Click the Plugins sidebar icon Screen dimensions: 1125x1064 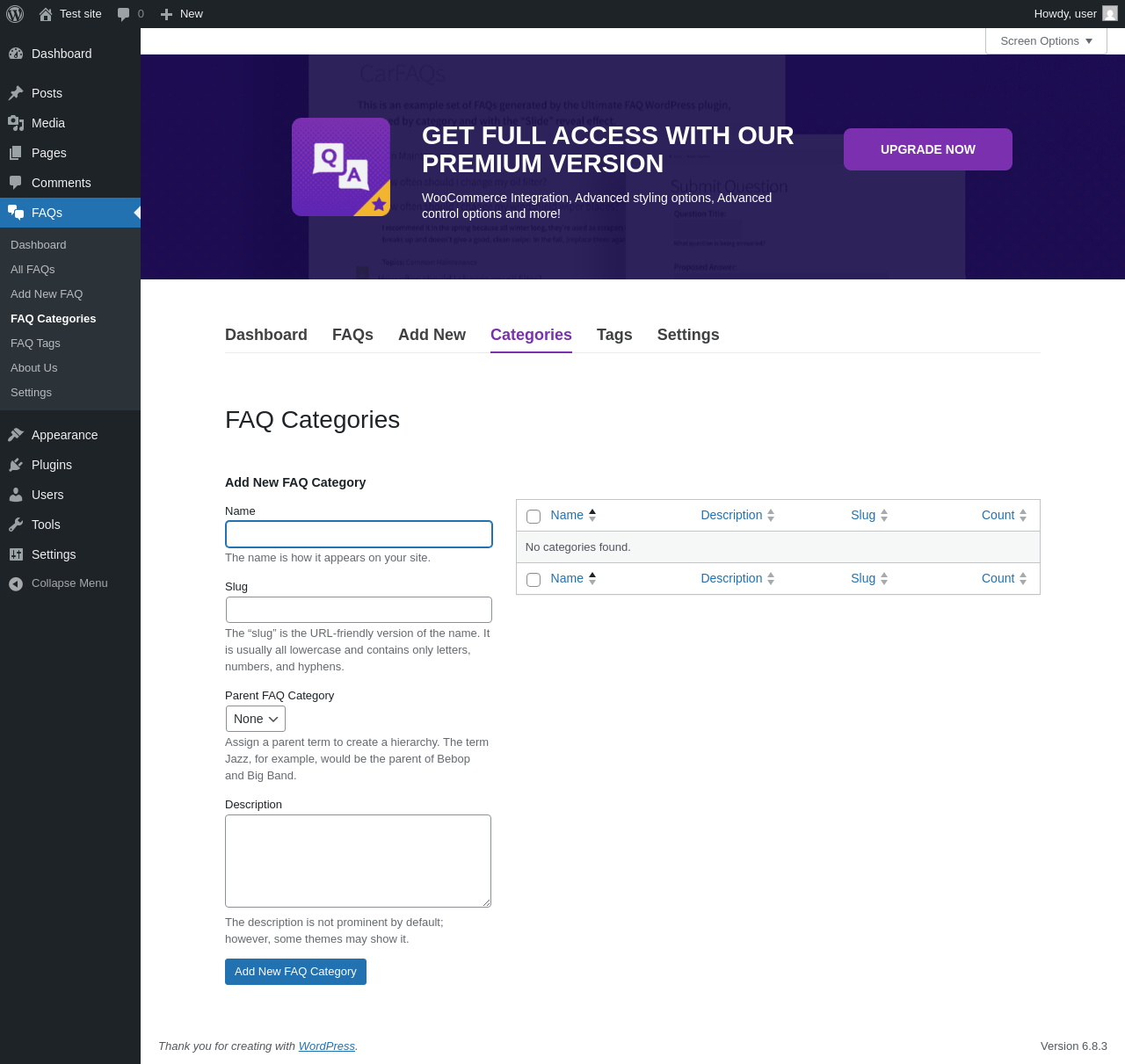(16, 465)
